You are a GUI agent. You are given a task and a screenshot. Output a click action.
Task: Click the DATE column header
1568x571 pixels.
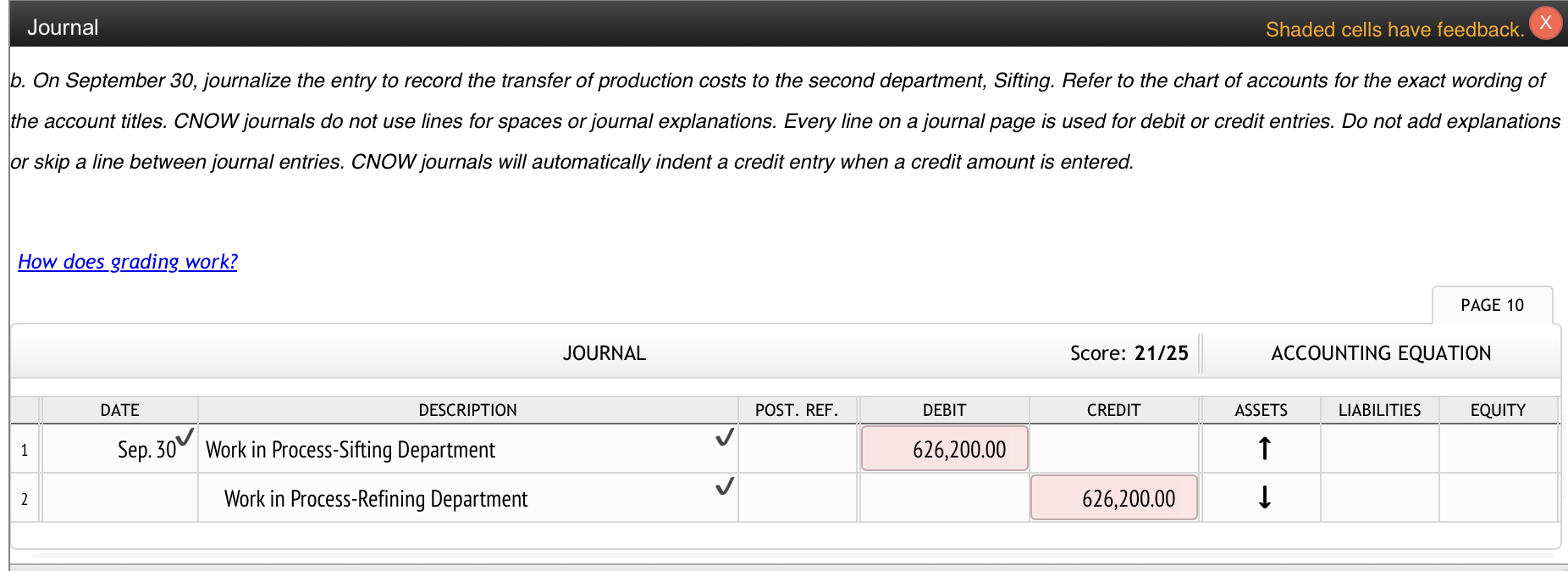pos(120,410)
